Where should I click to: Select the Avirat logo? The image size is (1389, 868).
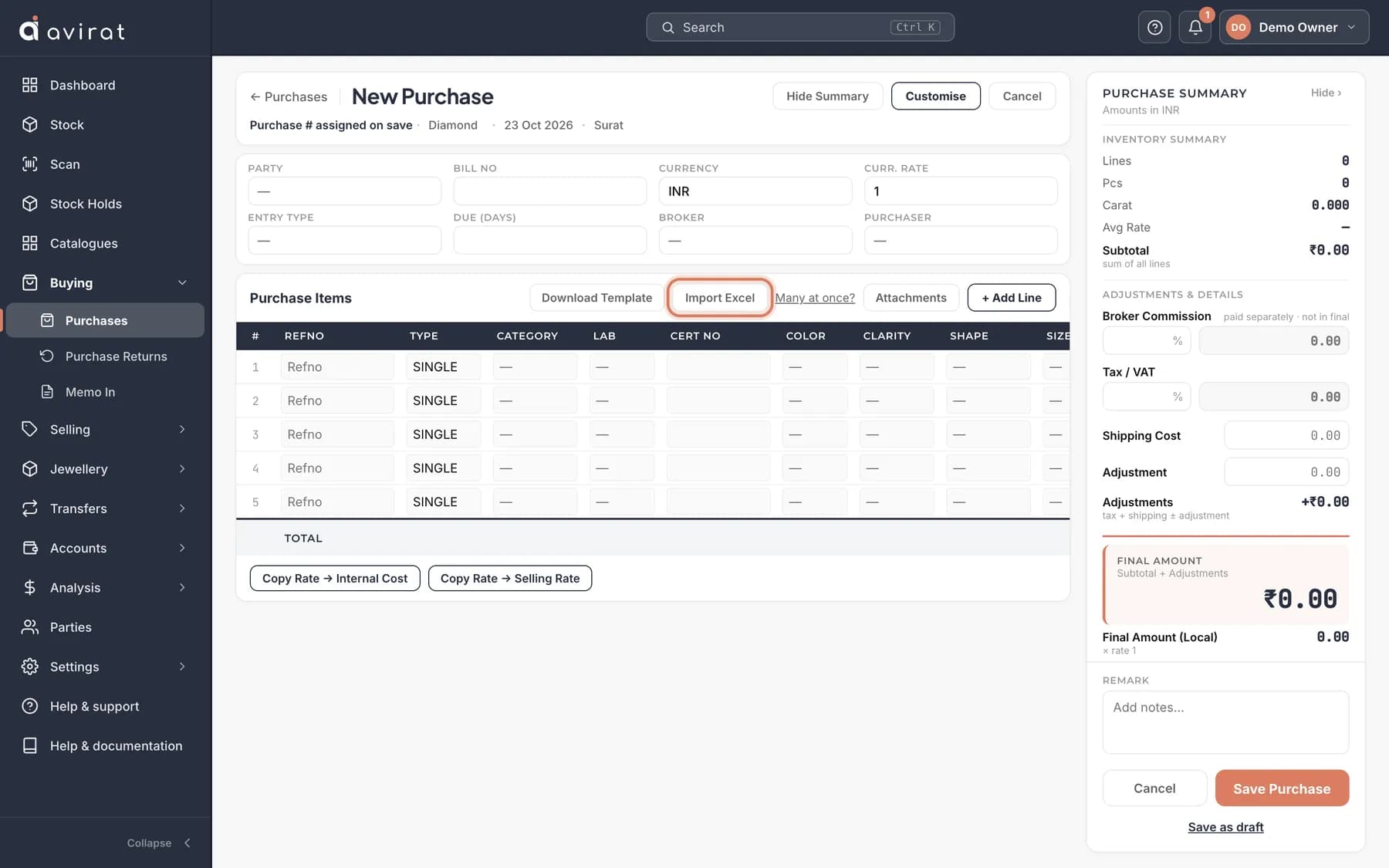72,29
